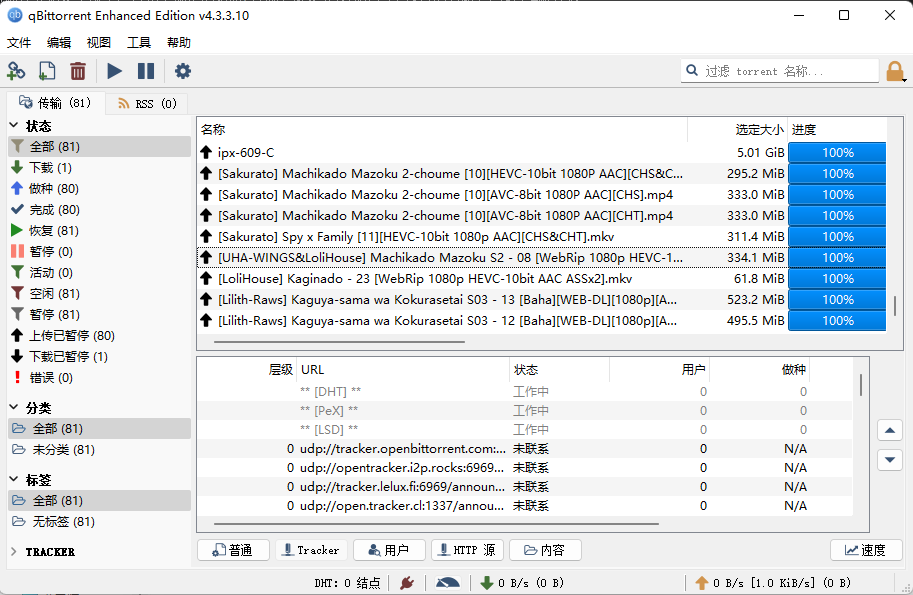Click the tracker move down arrow button
Viewport: 913px width, 595px height.
pos(890,459)
